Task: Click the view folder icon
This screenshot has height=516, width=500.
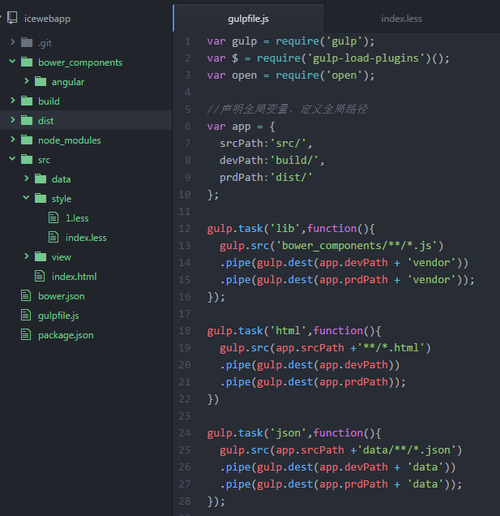Action: [x=40, y=256]
